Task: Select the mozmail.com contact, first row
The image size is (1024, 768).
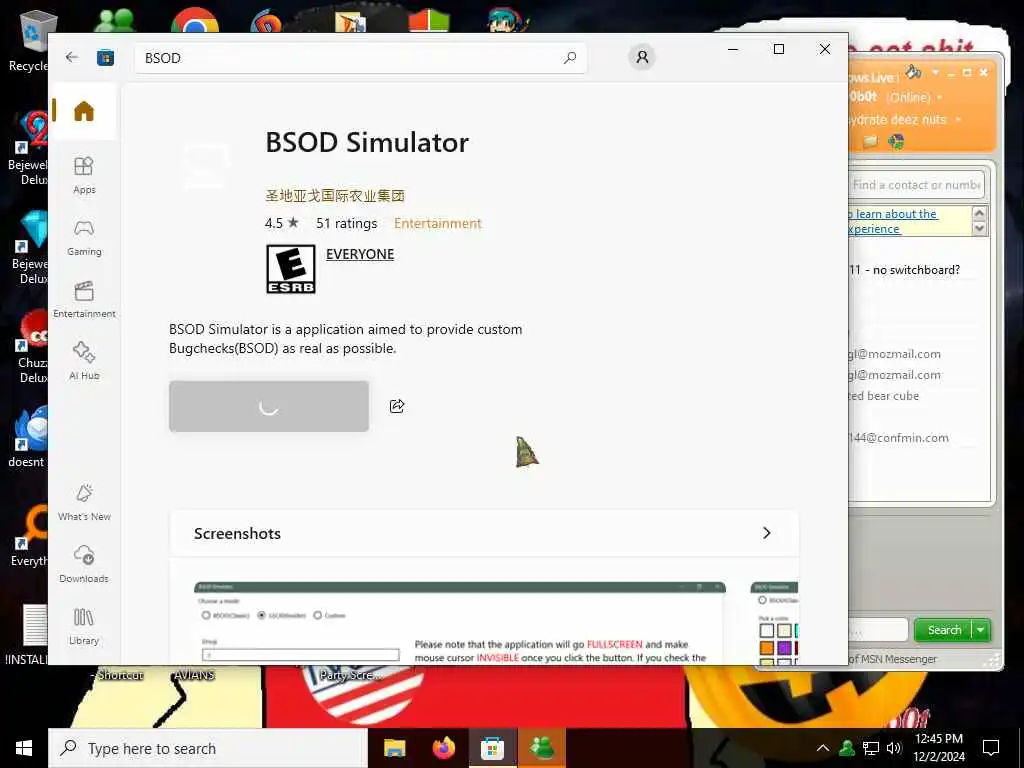Action: click(x=895, y=354)
